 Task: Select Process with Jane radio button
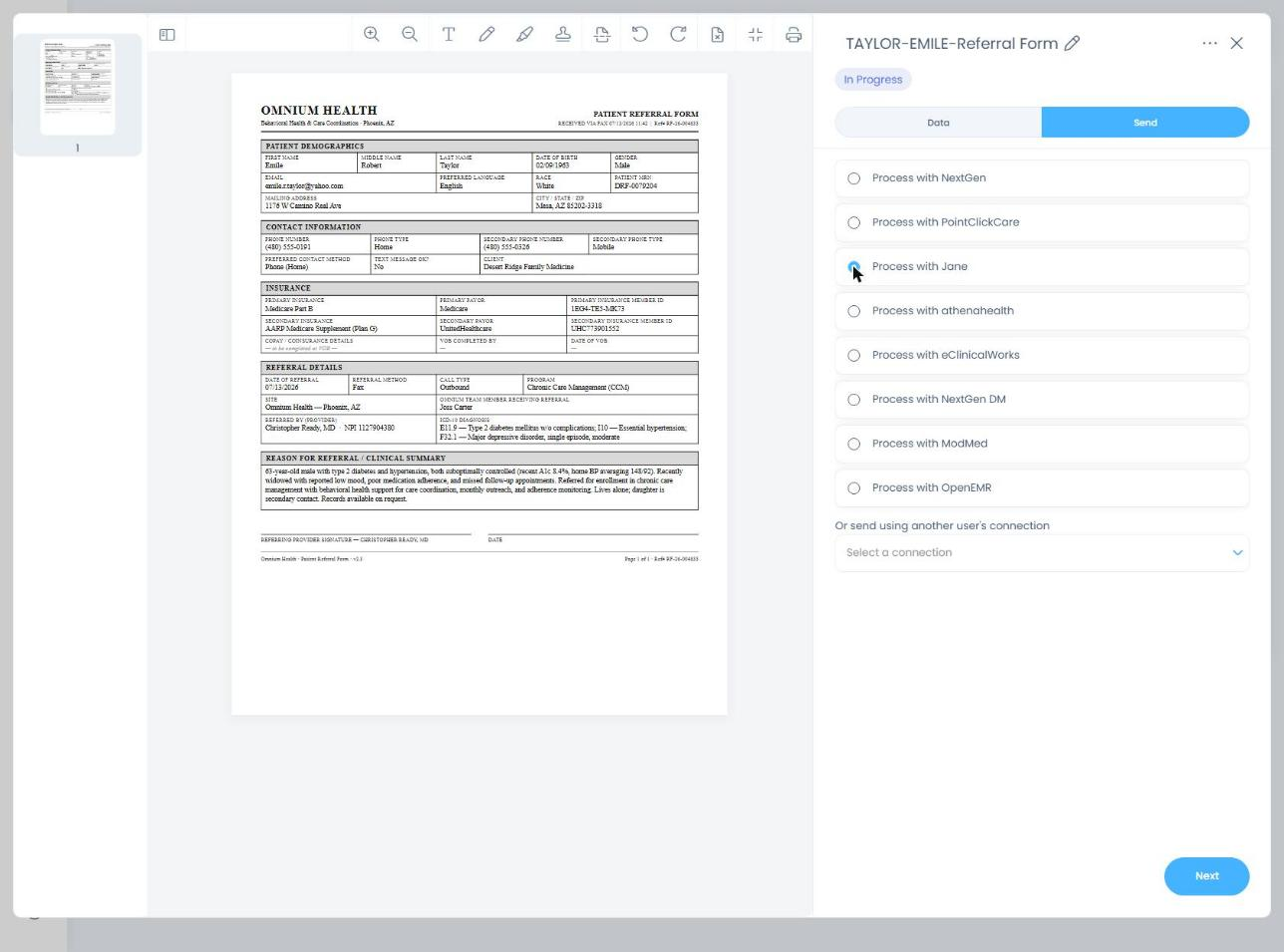pos(854,267)
